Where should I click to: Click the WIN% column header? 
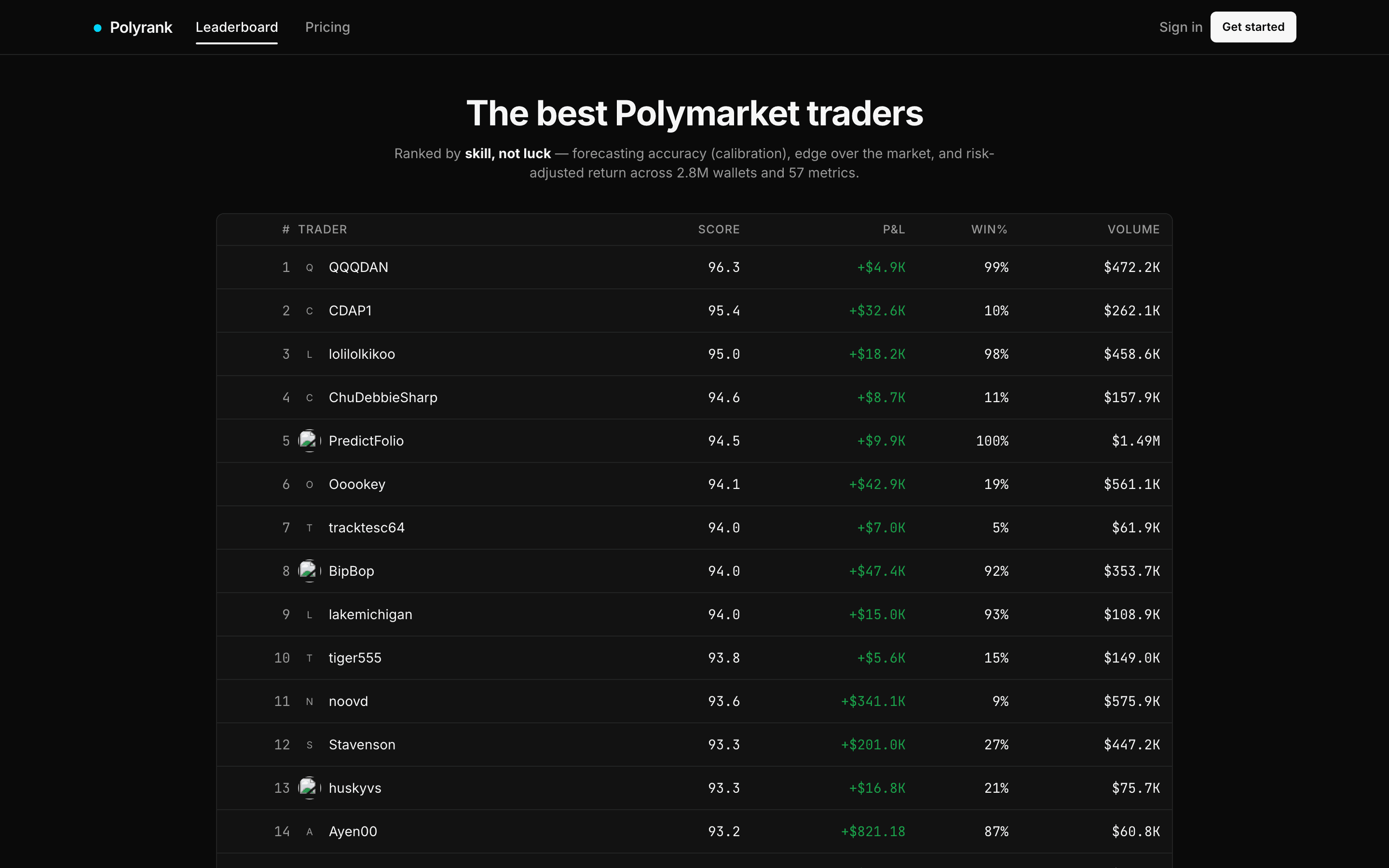(x=989, y=230)
